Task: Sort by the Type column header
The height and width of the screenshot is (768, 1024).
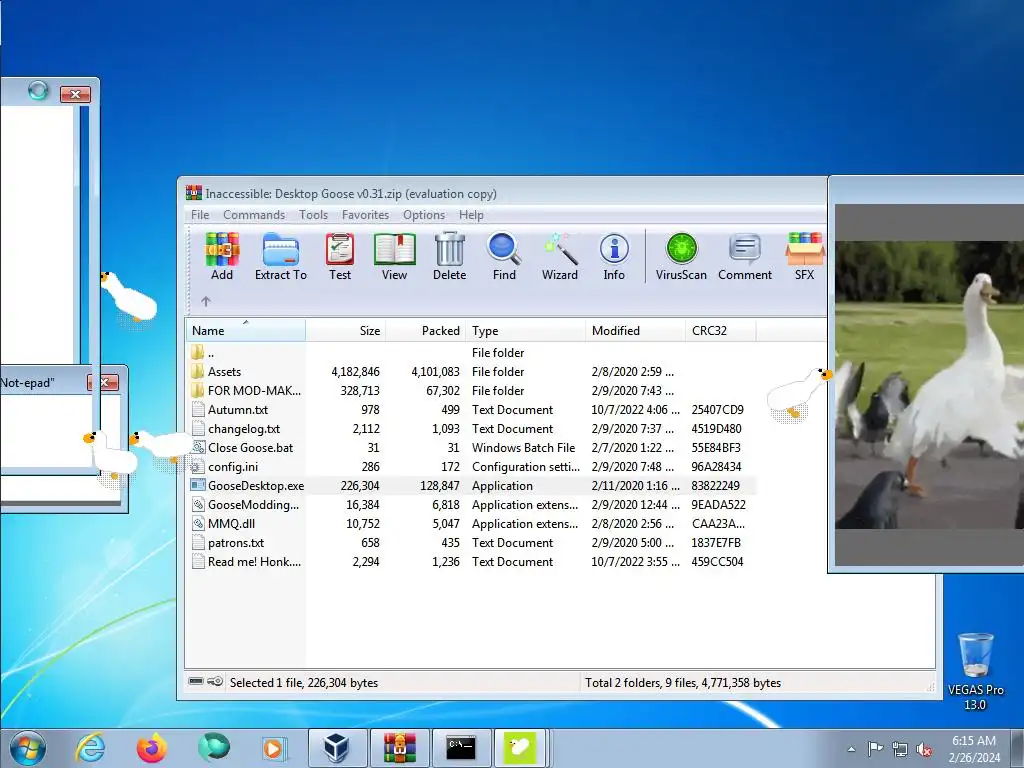Action: (x=526, y=330)
